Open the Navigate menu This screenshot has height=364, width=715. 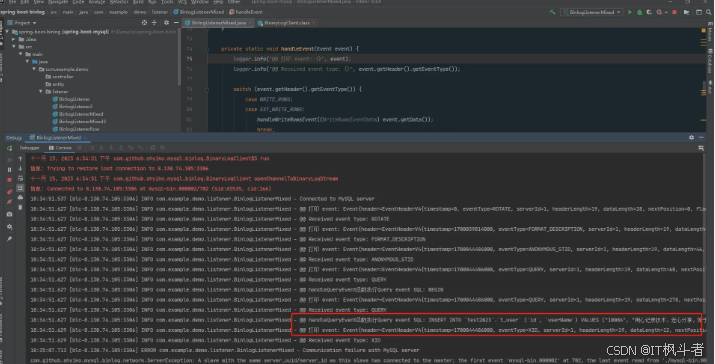[58, 2]
